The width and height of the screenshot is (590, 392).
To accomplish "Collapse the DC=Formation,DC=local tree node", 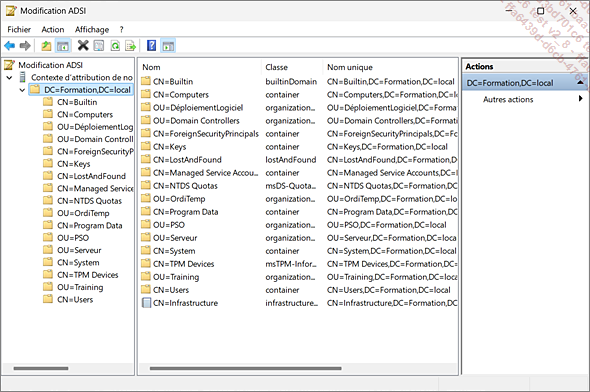I will pyautogui.click(x=22, y=90).
